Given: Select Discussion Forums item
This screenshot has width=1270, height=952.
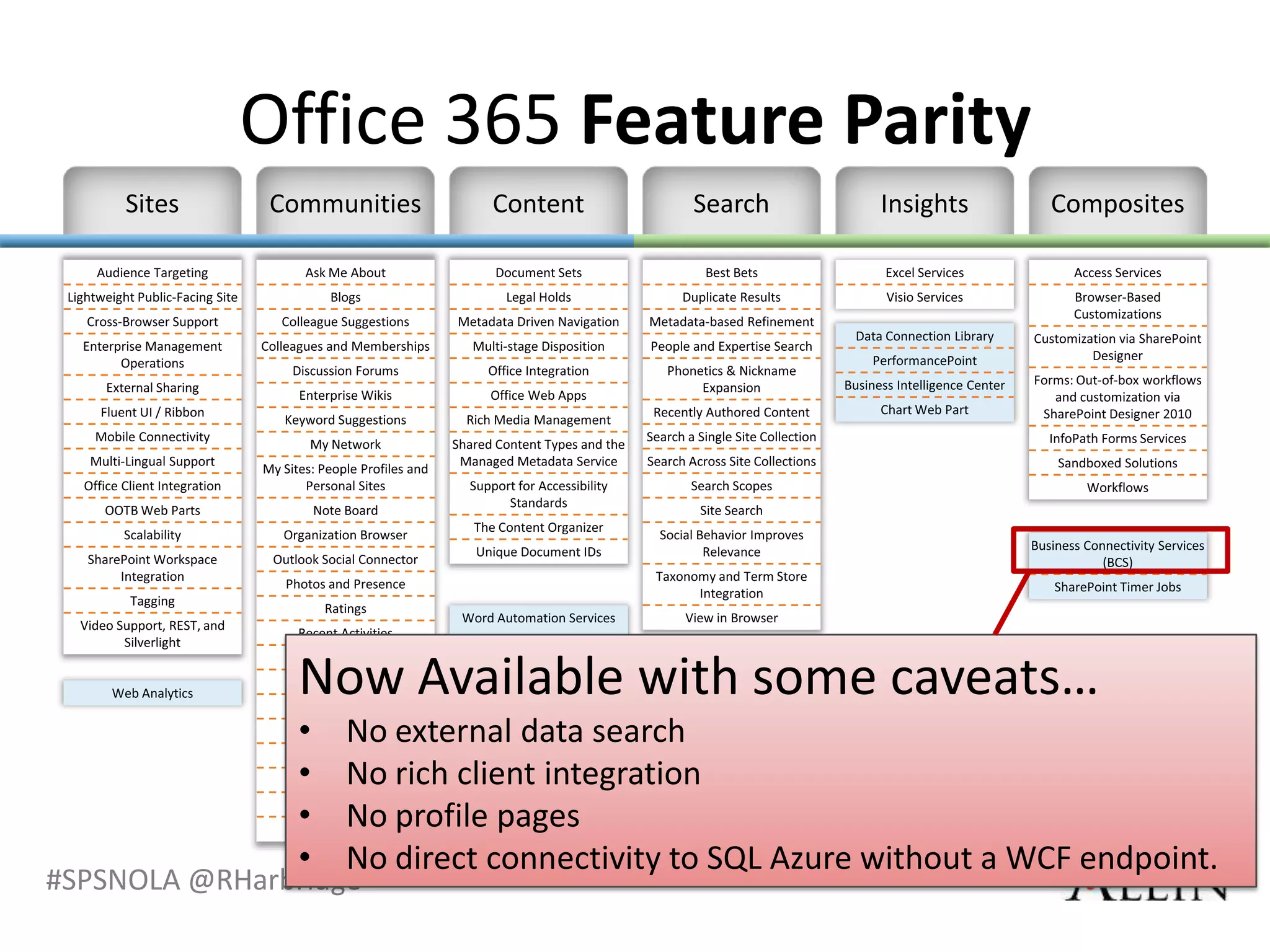Looking at the screenshot, I should (x=345, y=371).
